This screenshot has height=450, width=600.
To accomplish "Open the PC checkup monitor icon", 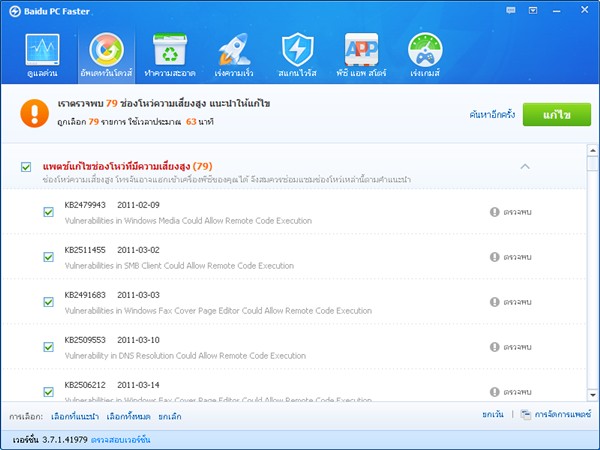I will pos(42,49).
